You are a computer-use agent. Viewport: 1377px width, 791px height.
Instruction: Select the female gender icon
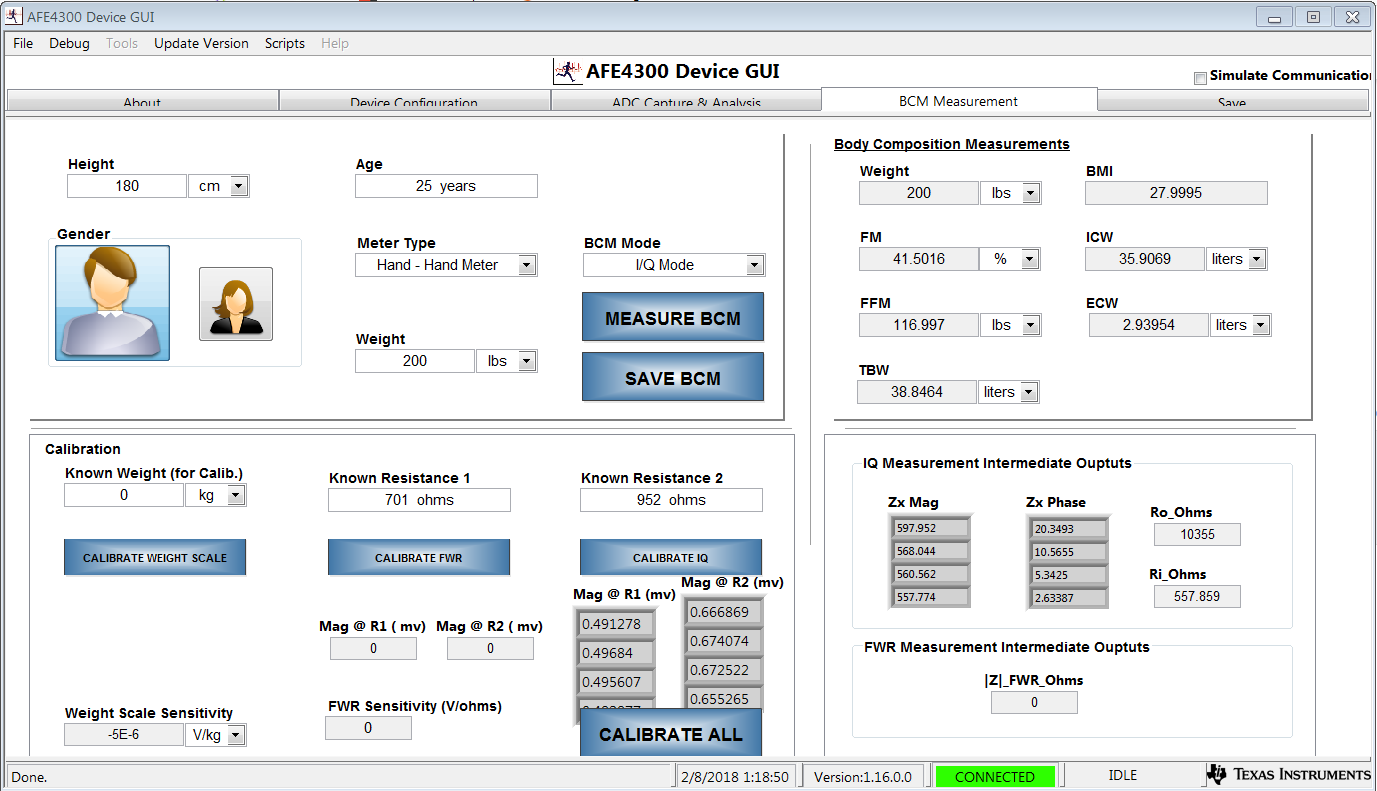(236, 304)
